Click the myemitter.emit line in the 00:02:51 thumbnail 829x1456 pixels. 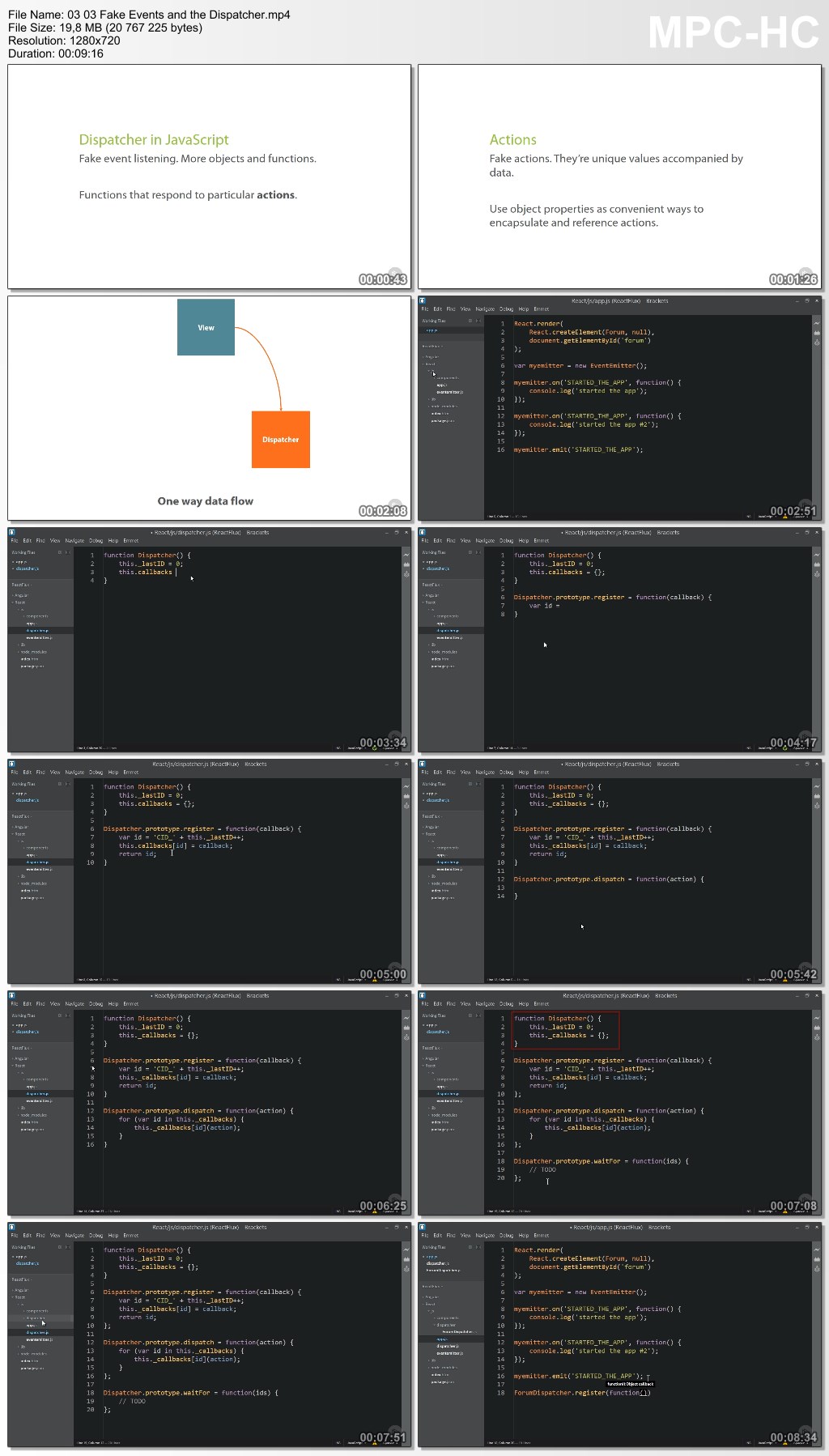(578, 449)
